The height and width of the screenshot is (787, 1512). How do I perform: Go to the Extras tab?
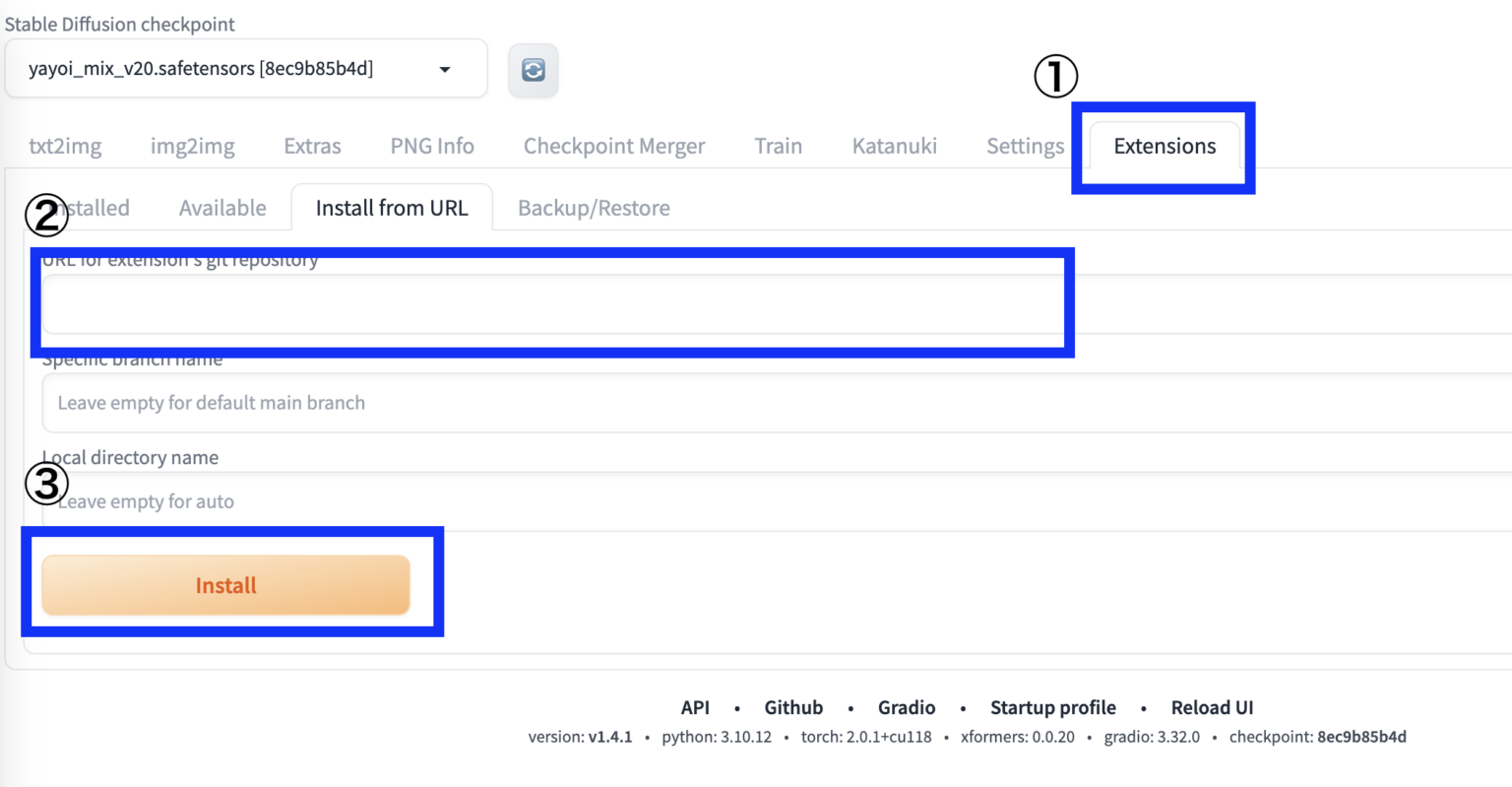[312, 146]
